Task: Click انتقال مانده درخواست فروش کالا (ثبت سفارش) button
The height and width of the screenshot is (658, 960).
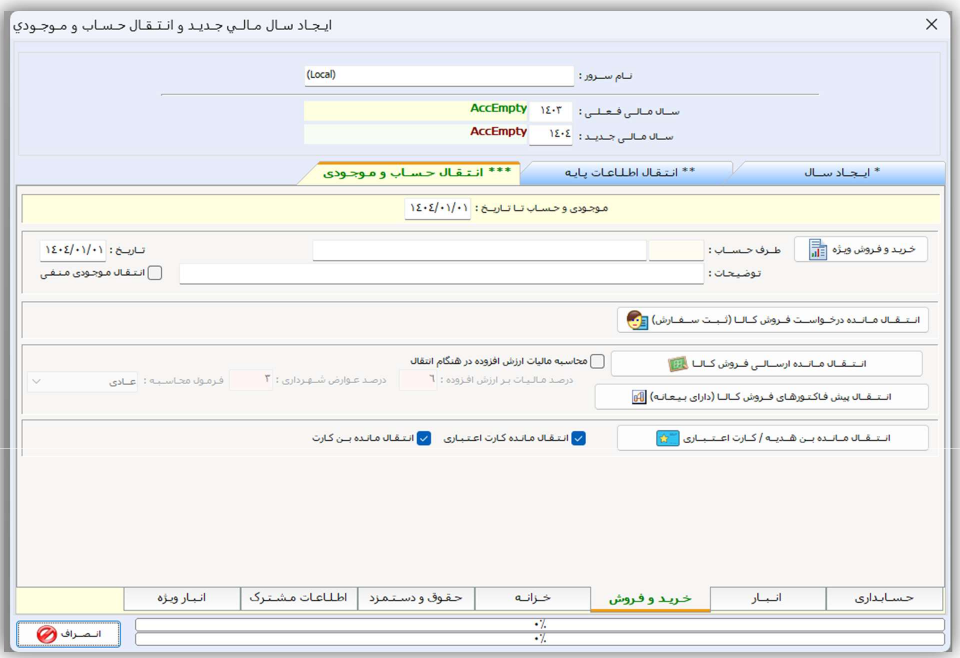Action: (773, 320)
